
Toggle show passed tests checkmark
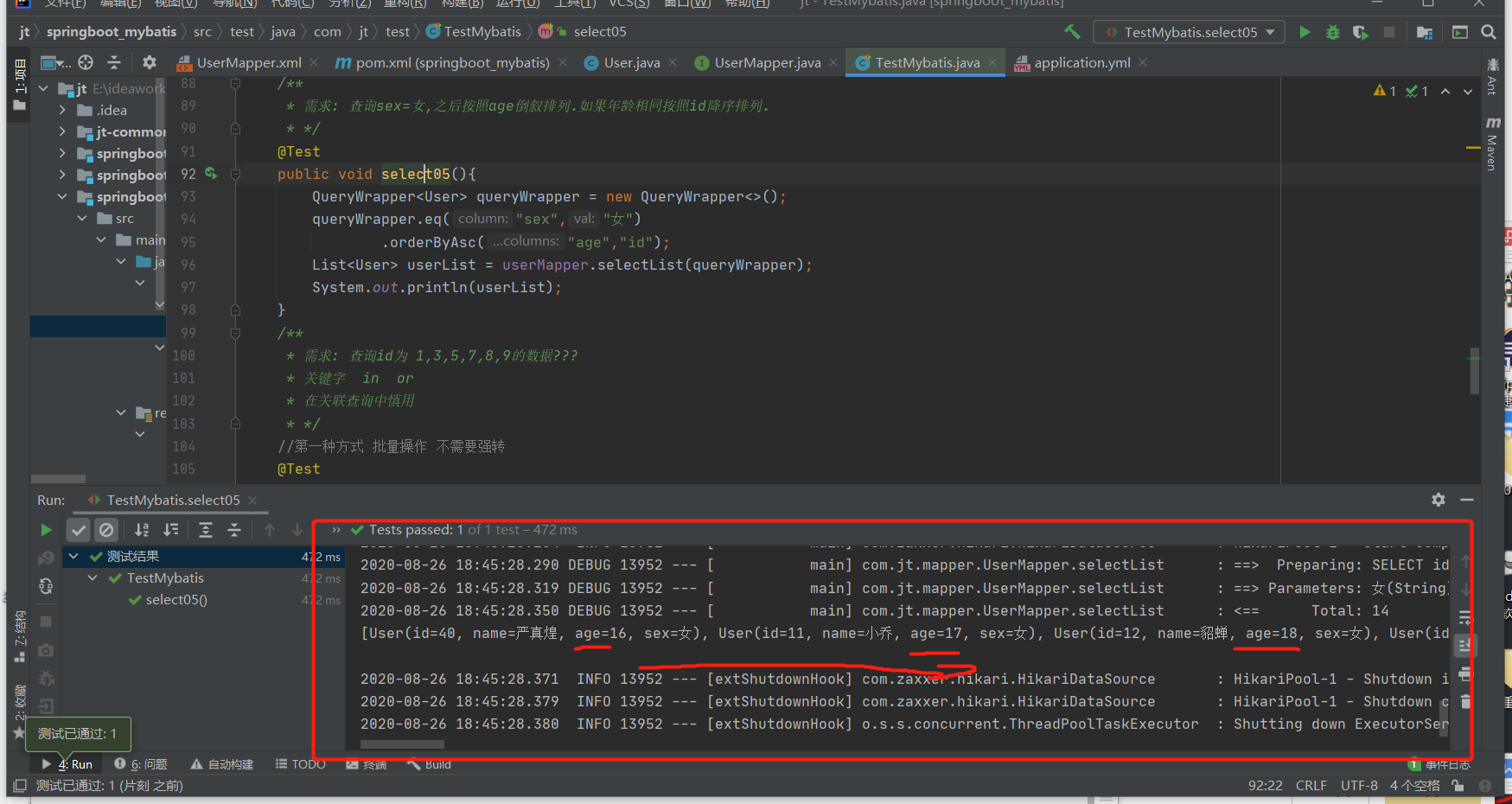[79, 530]
